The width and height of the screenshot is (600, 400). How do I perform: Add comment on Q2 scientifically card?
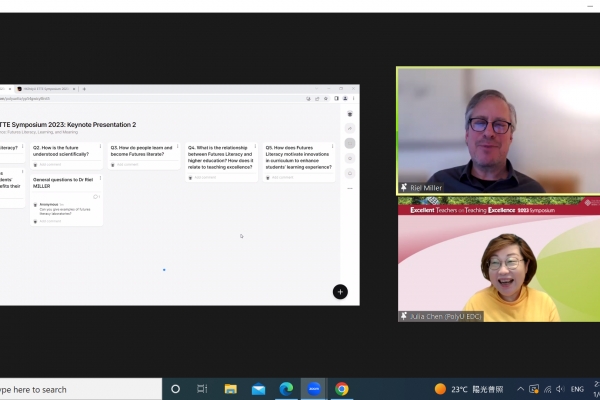pos(50,165)
